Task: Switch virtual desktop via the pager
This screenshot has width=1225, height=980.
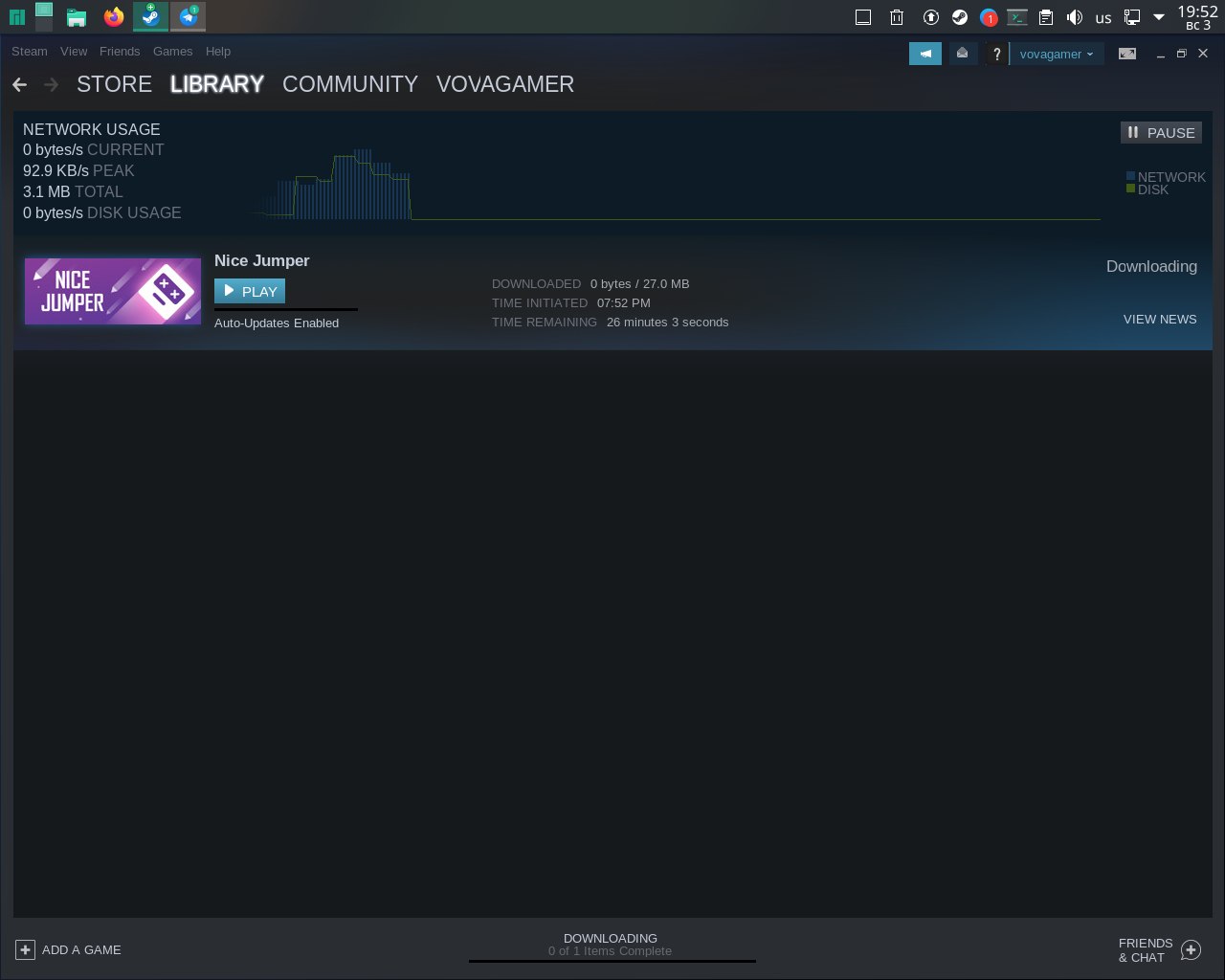Action: click(x=44, y=16)
